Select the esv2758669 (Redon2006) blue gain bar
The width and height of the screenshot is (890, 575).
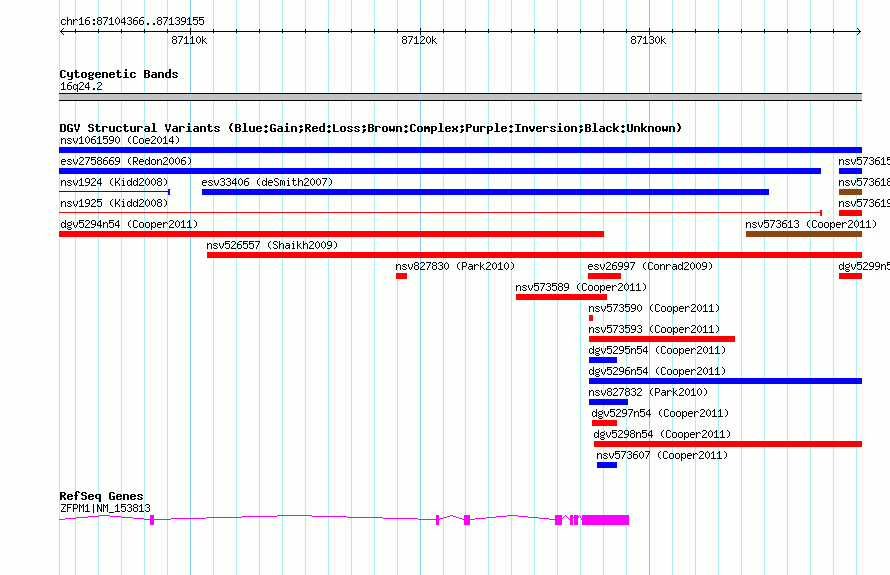440,171
